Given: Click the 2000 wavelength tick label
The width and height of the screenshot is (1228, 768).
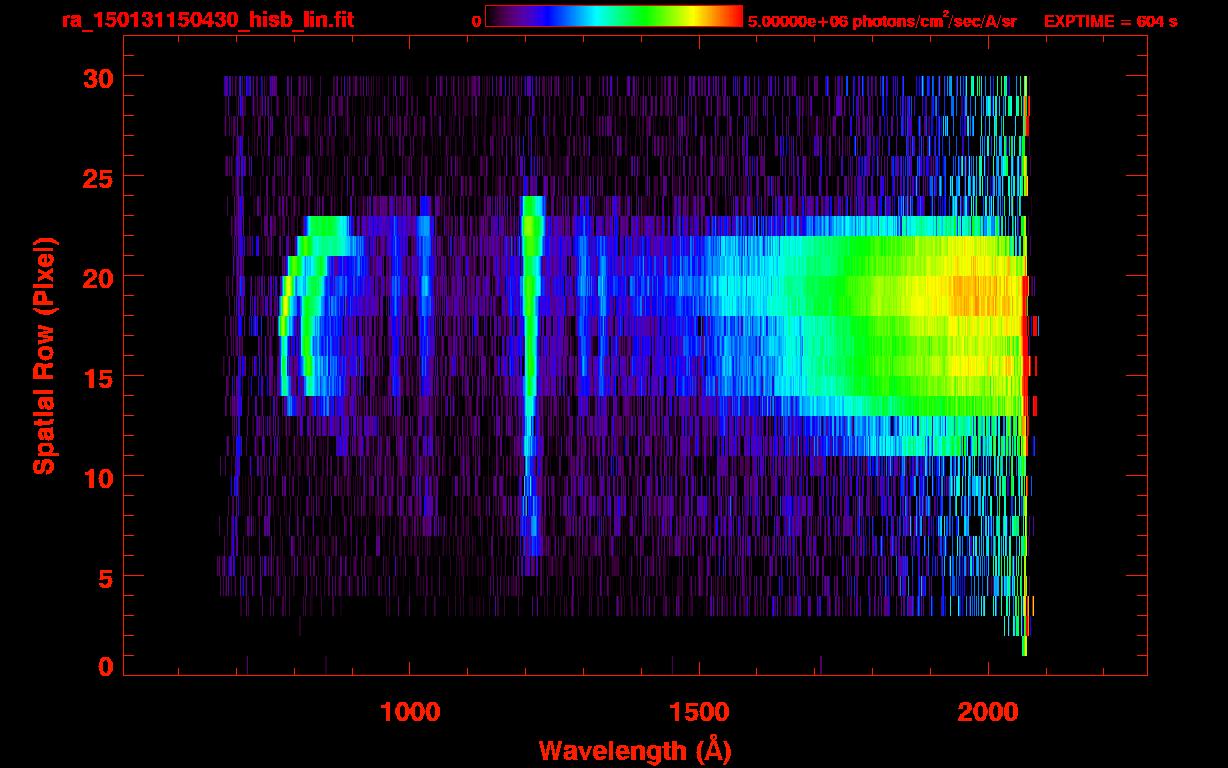Looking at the screenshot, I should [988, 712].
